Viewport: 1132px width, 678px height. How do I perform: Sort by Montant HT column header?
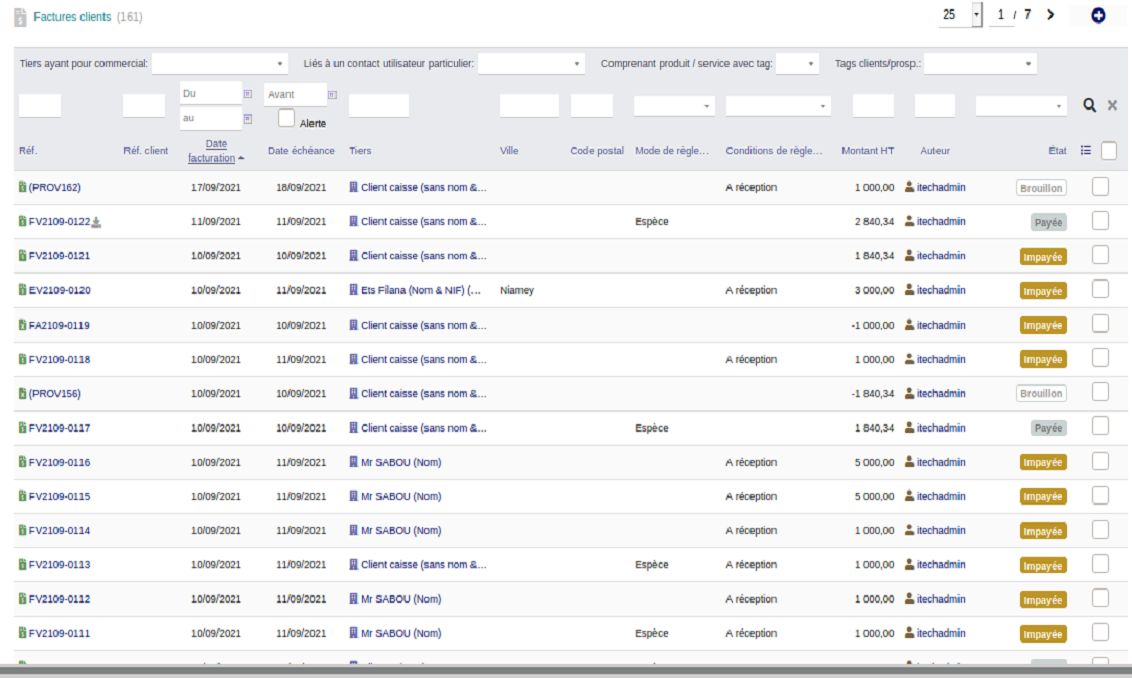click(867, 151)
